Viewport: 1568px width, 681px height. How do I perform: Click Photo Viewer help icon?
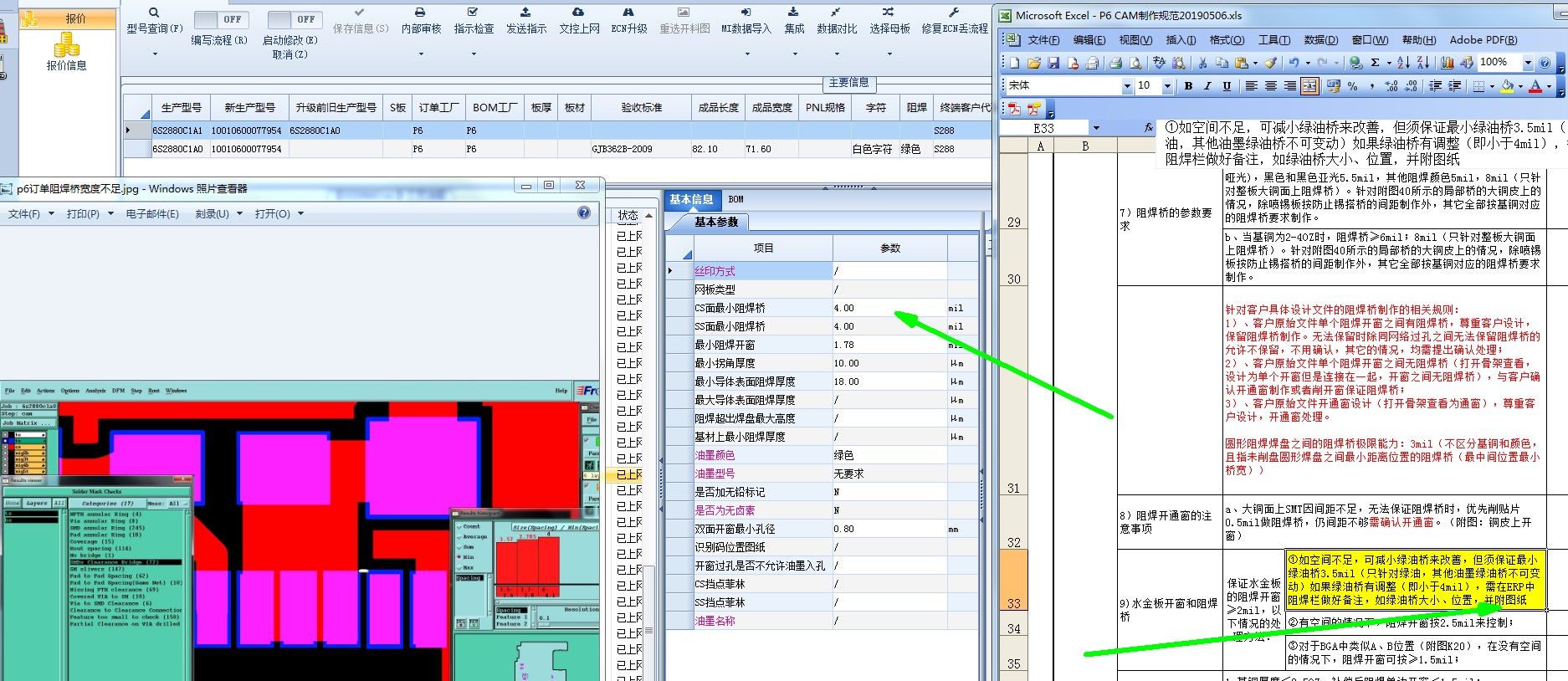coord(584,212)
